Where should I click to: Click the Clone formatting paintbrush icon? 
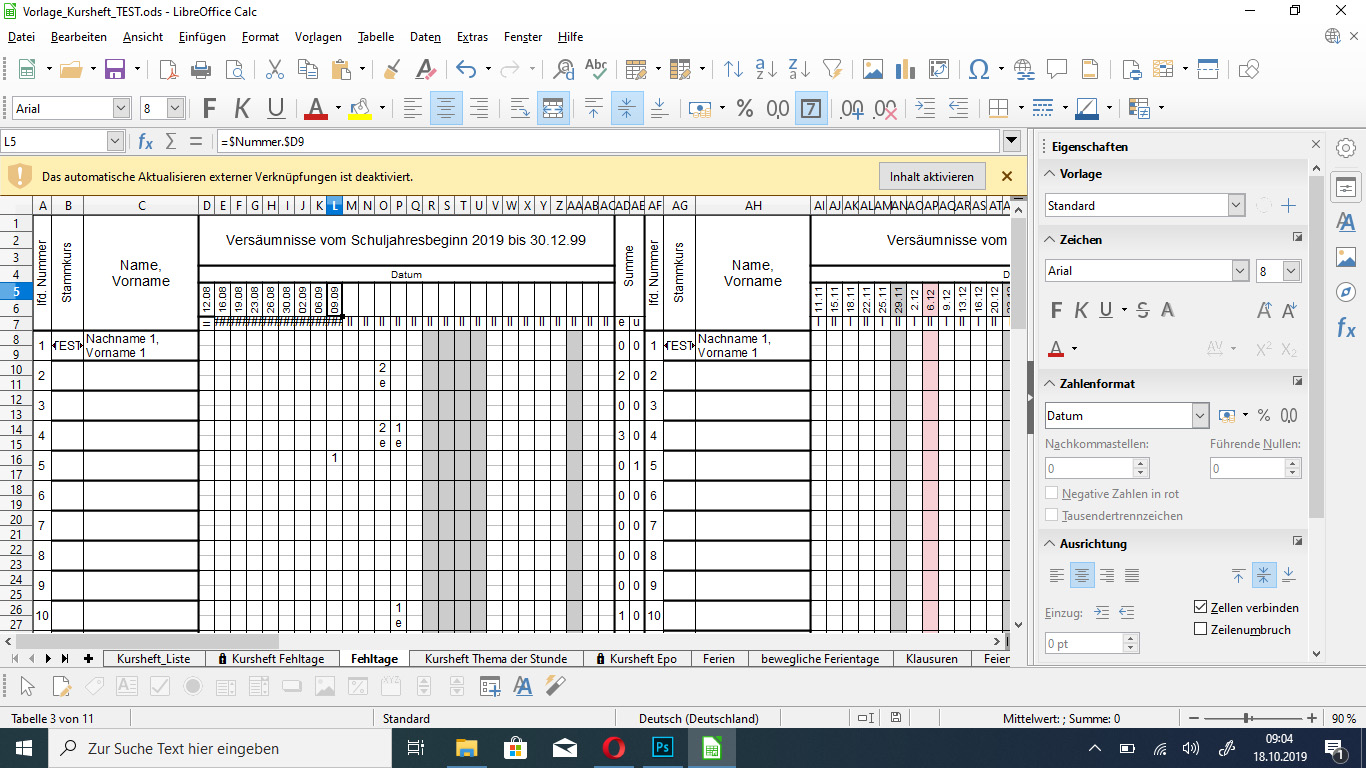click(392, 69)
